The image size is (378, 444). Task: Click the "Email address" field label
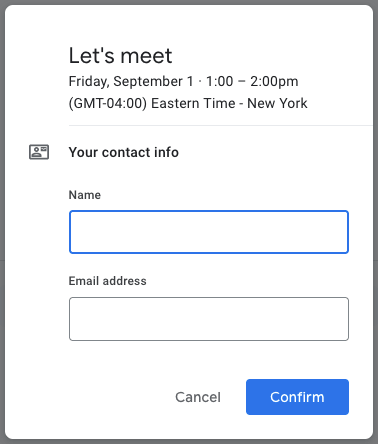(x=107, y=281)
